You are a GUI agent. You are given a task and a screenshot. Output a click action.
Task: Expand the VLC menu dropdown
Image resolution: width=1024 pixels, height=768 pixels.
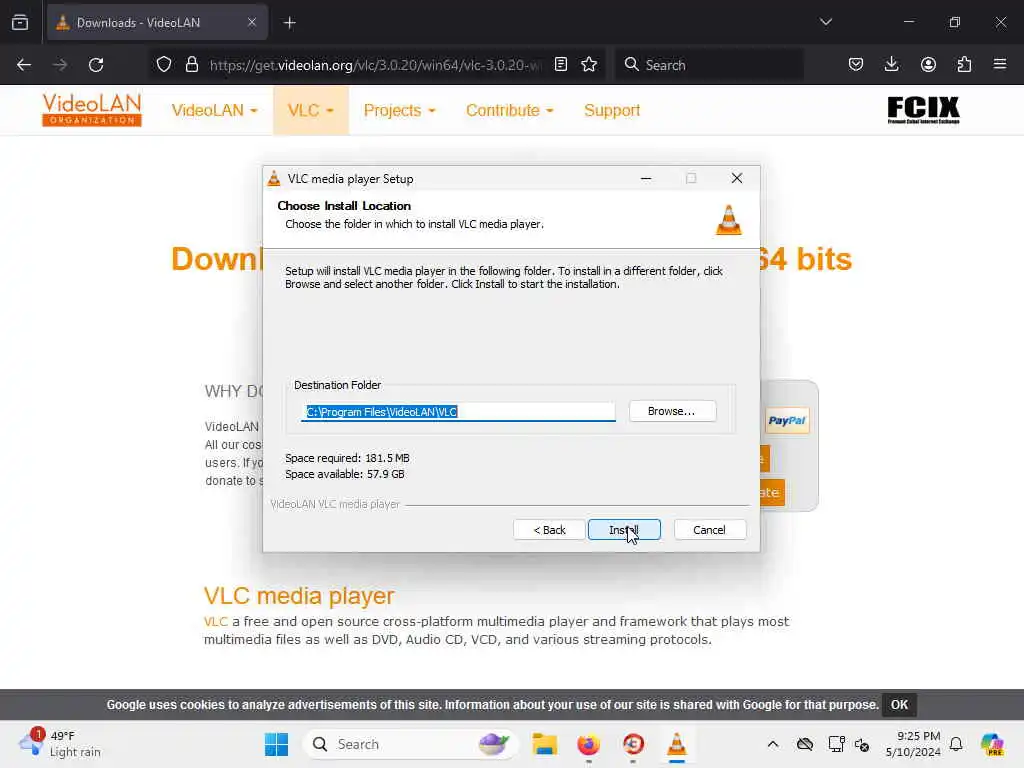[311, 110]
